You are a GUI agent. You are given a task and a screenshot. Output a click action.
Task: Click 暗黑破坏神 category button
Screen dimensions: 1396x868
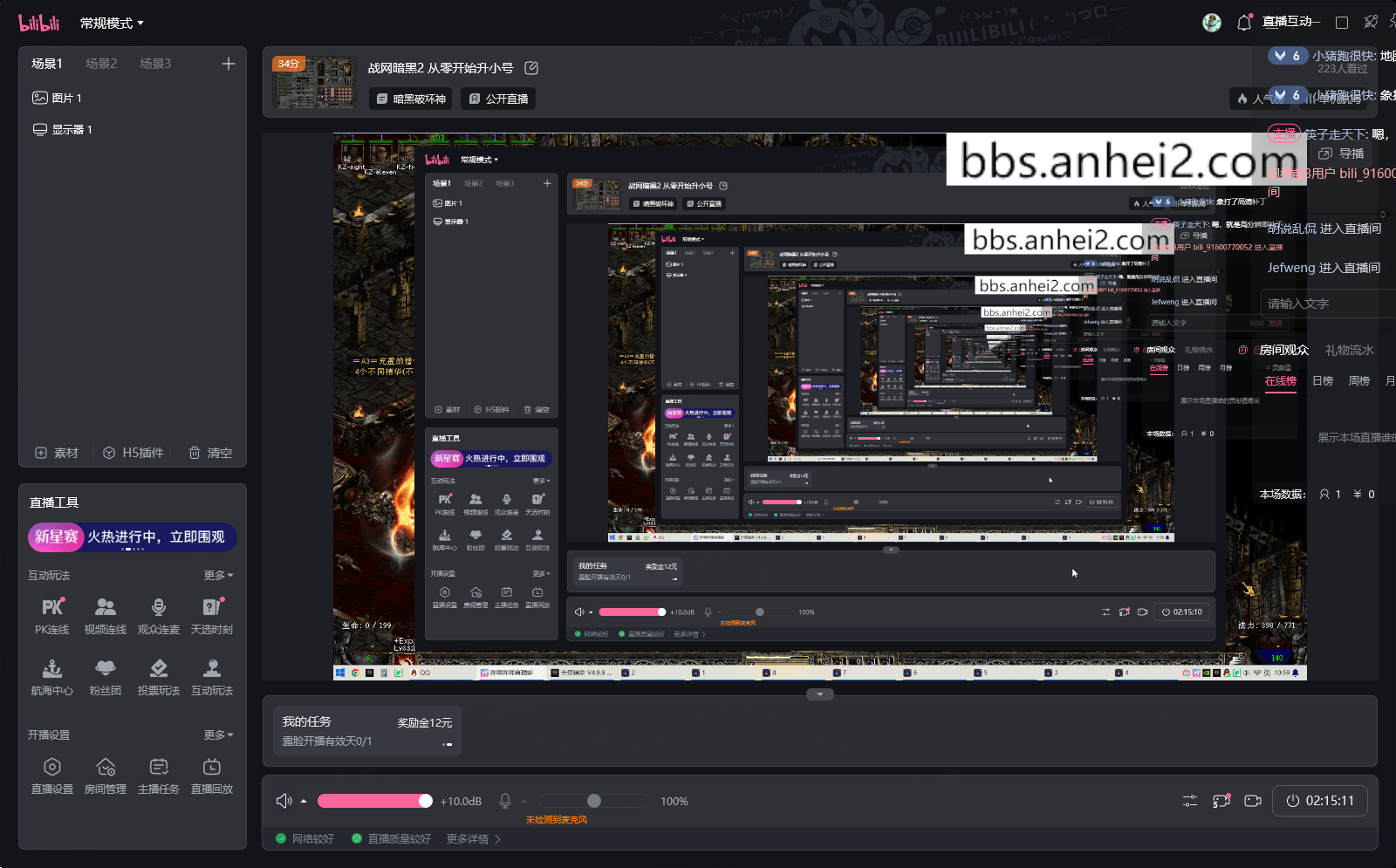tap(411, 99)
